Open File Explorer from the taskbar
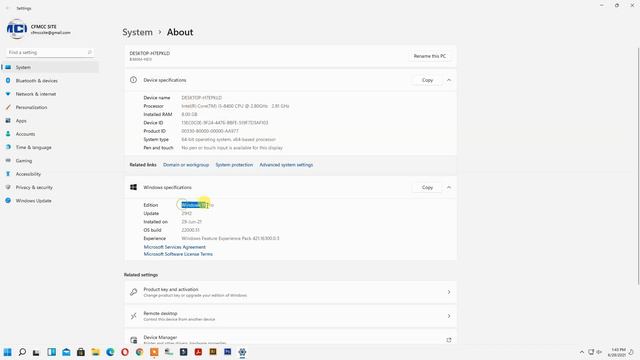 [x=96, y=352]
